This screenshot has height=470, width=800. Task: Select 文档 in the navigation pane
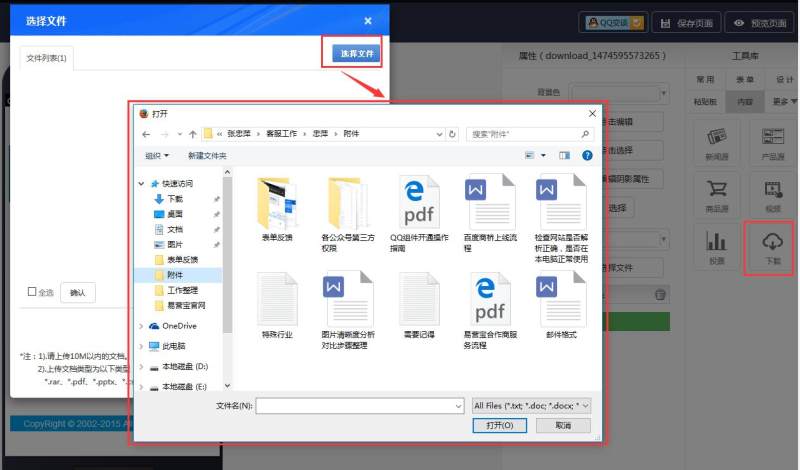click(x=174, y=230)
